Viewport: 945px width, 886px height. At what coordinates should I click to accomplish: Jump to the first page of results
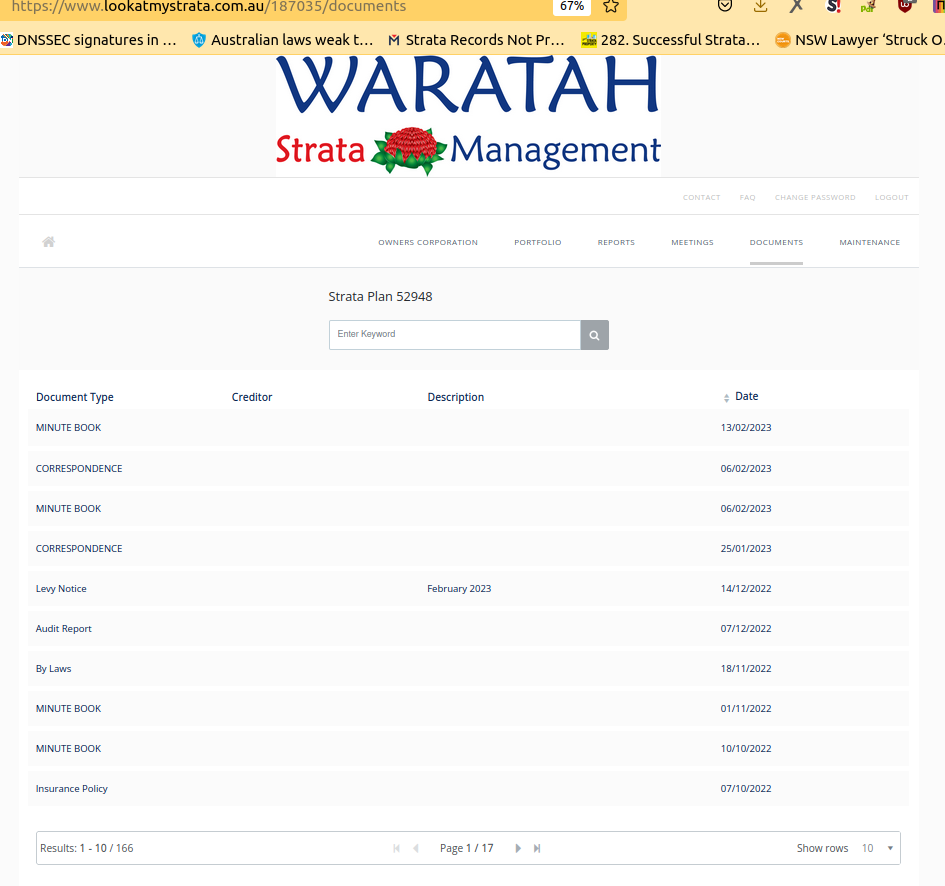click(x=397, y=848)
